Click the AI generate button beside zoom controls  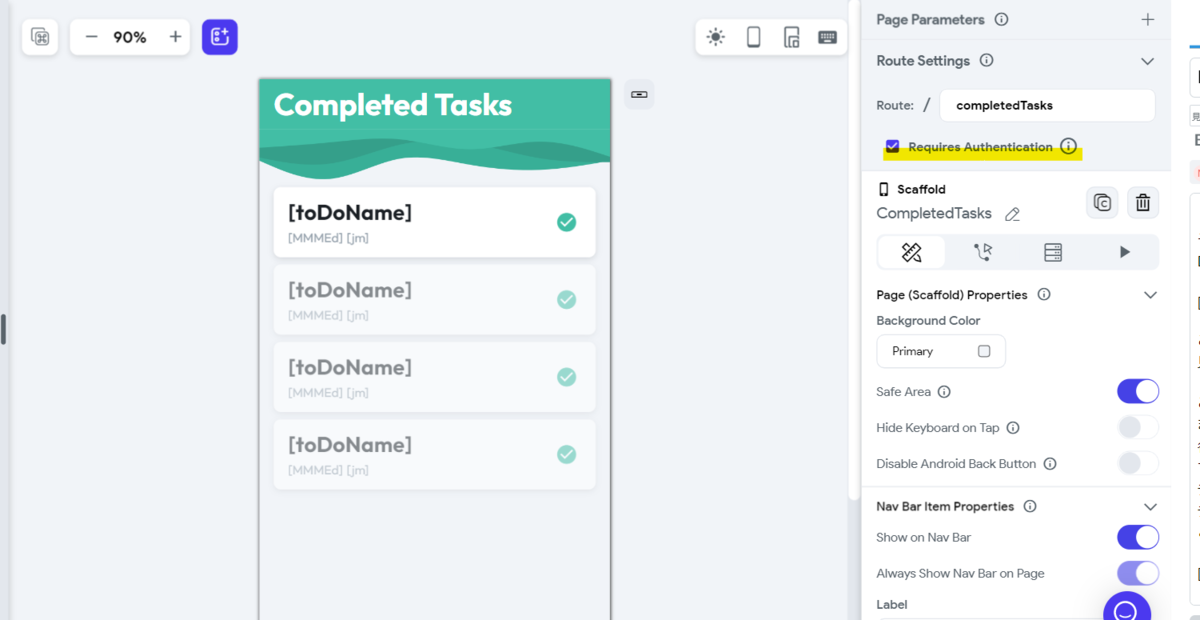click(x=220, y=37)
